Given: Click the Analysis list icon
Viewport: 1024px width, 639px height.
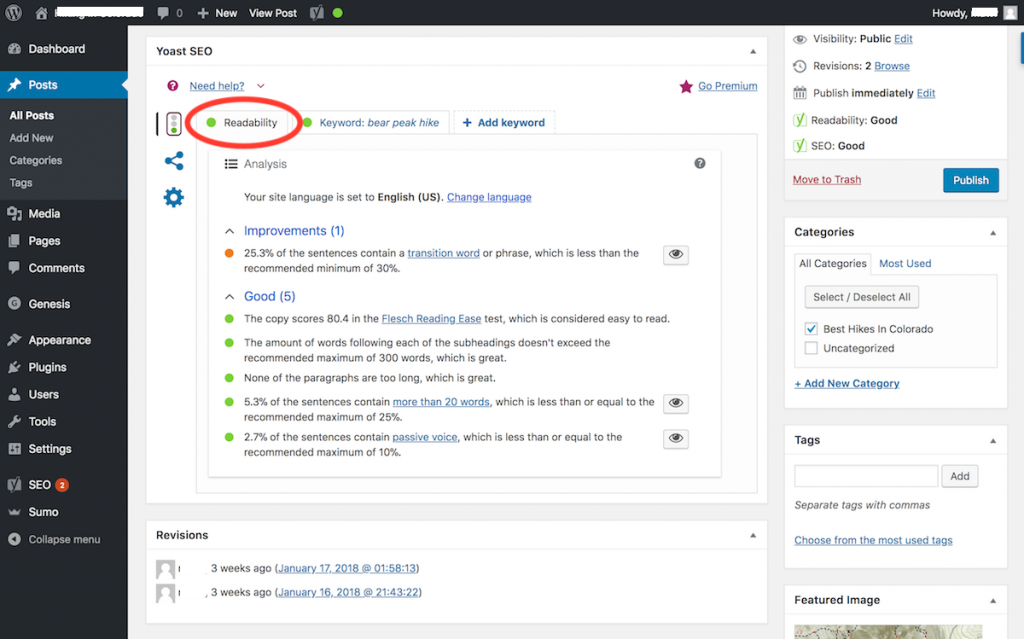Looking at the screenshot, I should pos(231,164).
